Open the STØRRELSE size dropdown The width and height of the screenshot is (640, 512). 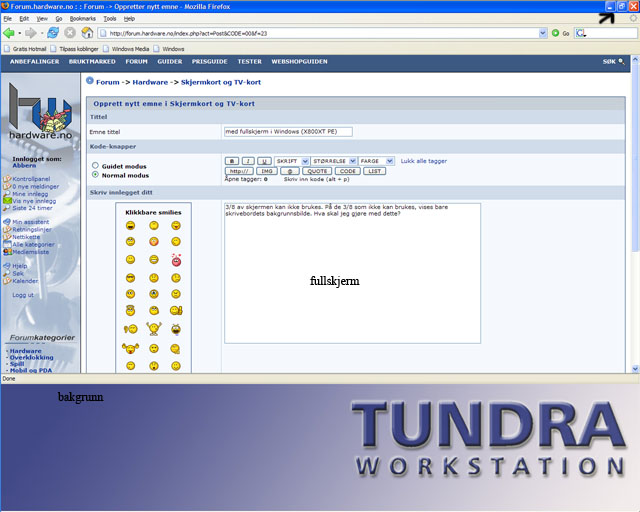tap(334, 161)
